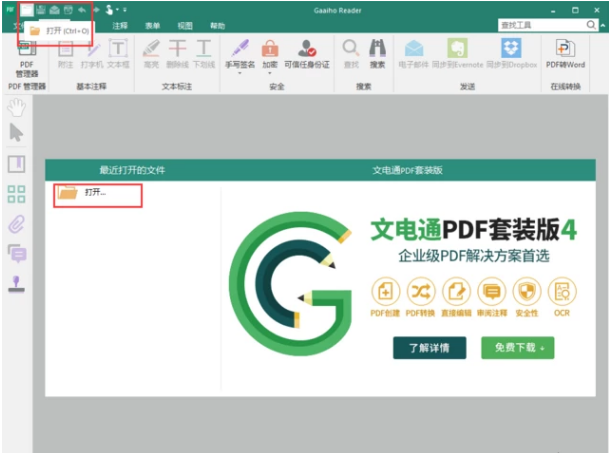The height and width of the screenshot is (453, 609).
Task: Click the magnifier button in 查找工具 box
Action: click(591, 25)
